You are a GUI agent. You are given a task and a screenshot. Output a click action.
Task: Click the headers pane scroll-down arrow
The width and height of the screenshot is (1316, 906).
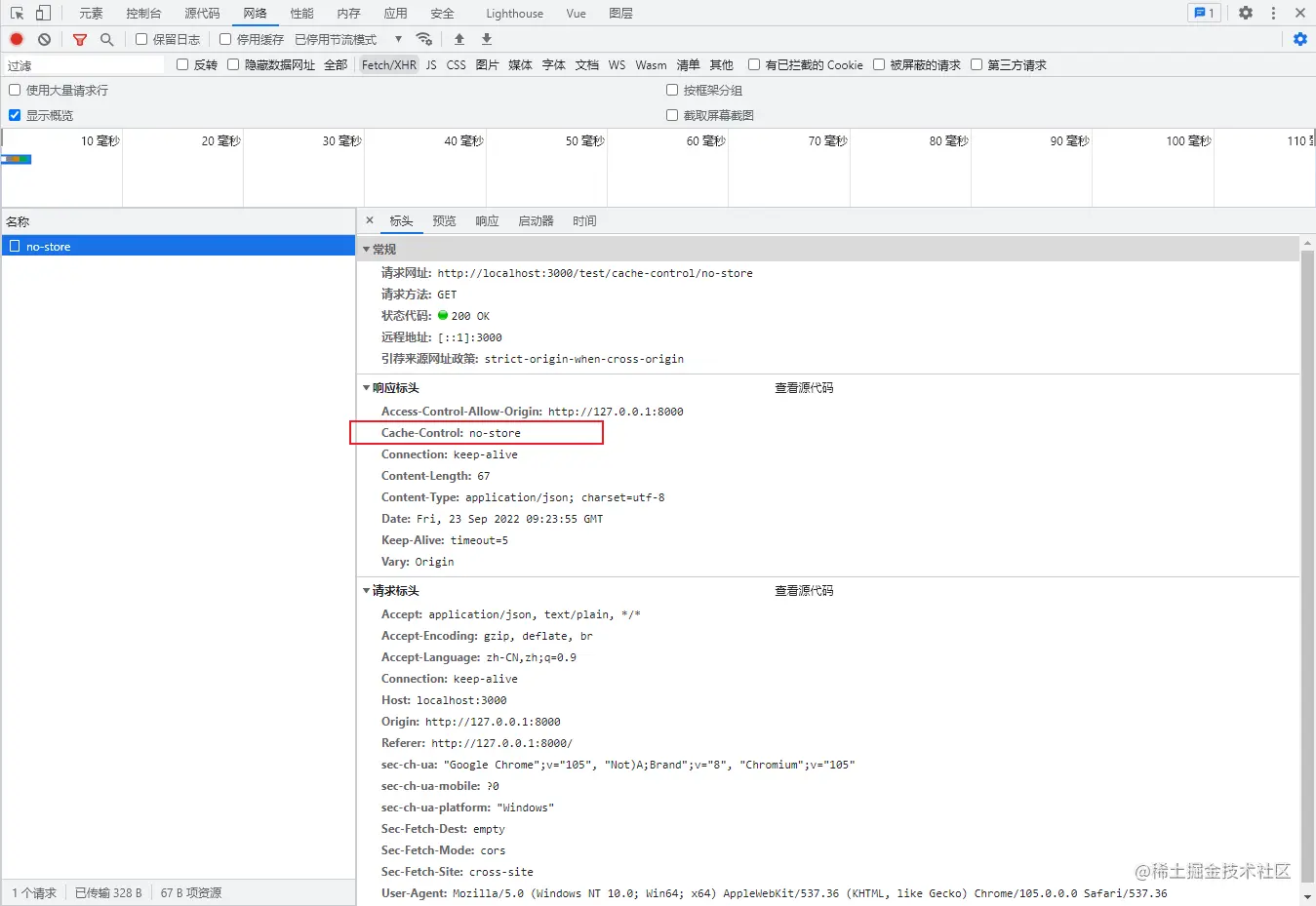click(x=1308, y=897)
